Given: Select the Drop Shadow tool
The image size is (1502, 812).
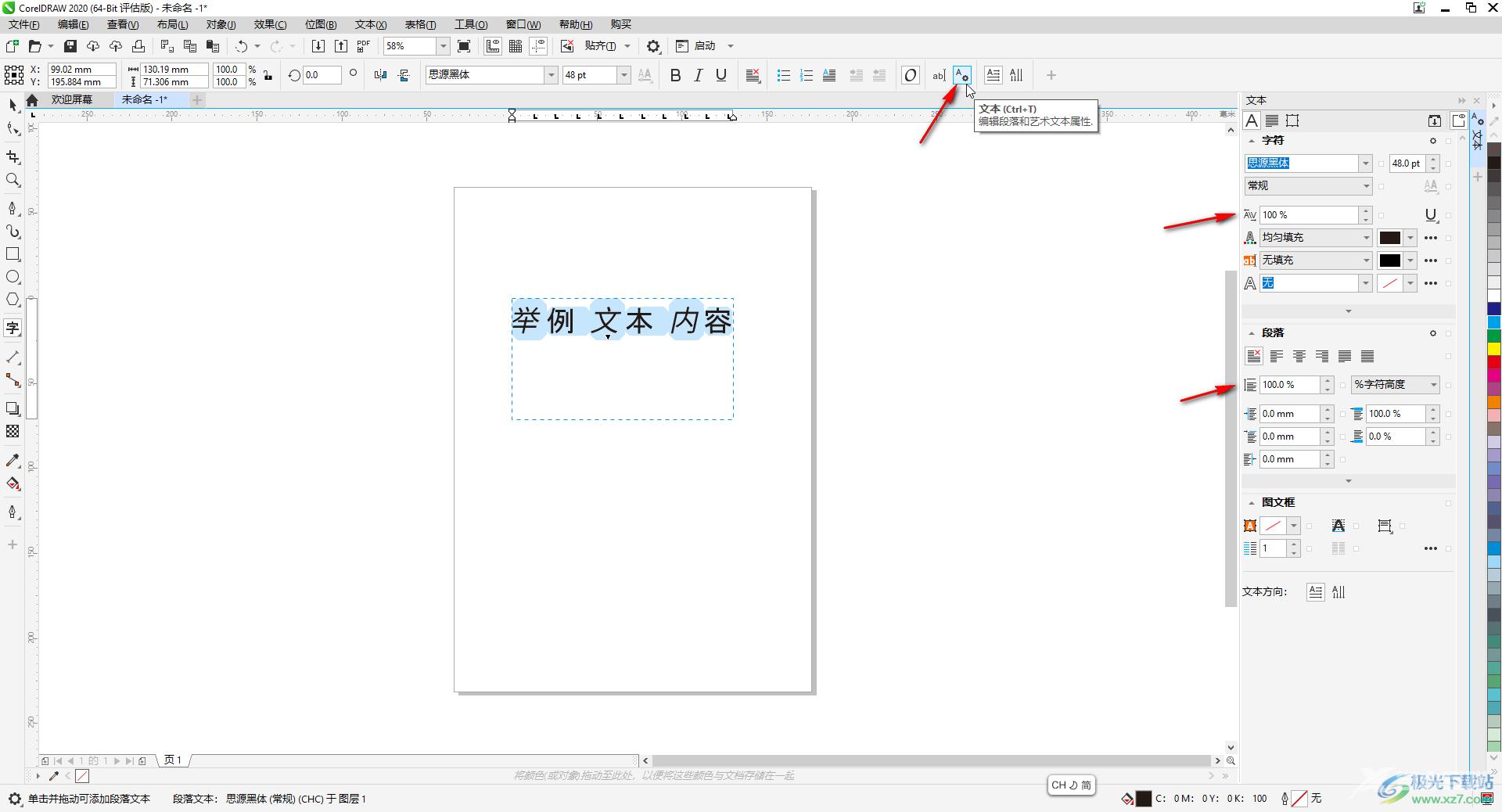Looking at the screenshot, I should click(x=13, y=408).
